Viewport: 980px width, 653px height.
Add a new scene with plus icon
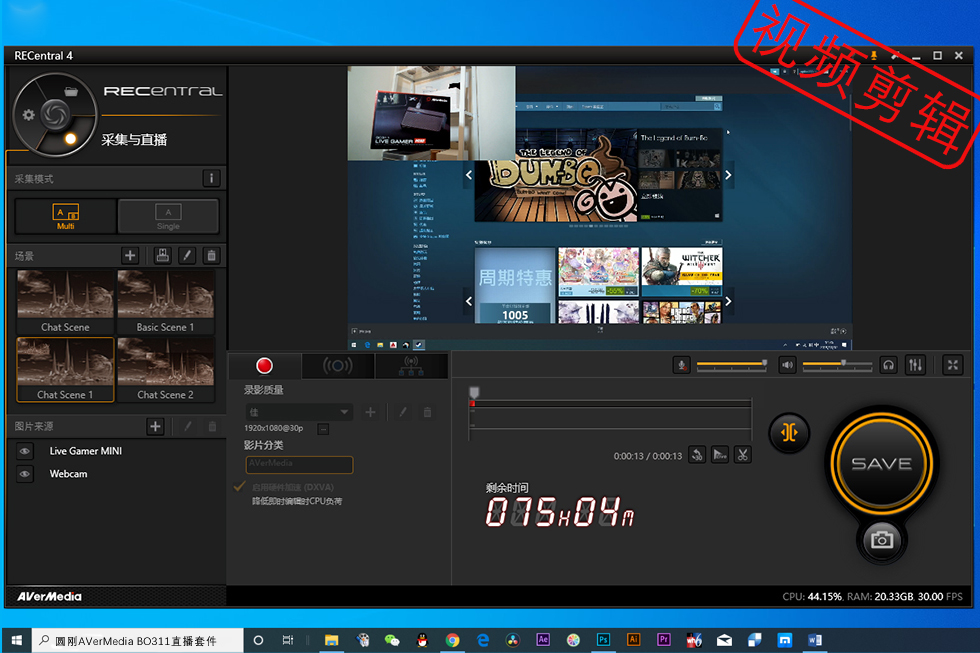(129, 256)
